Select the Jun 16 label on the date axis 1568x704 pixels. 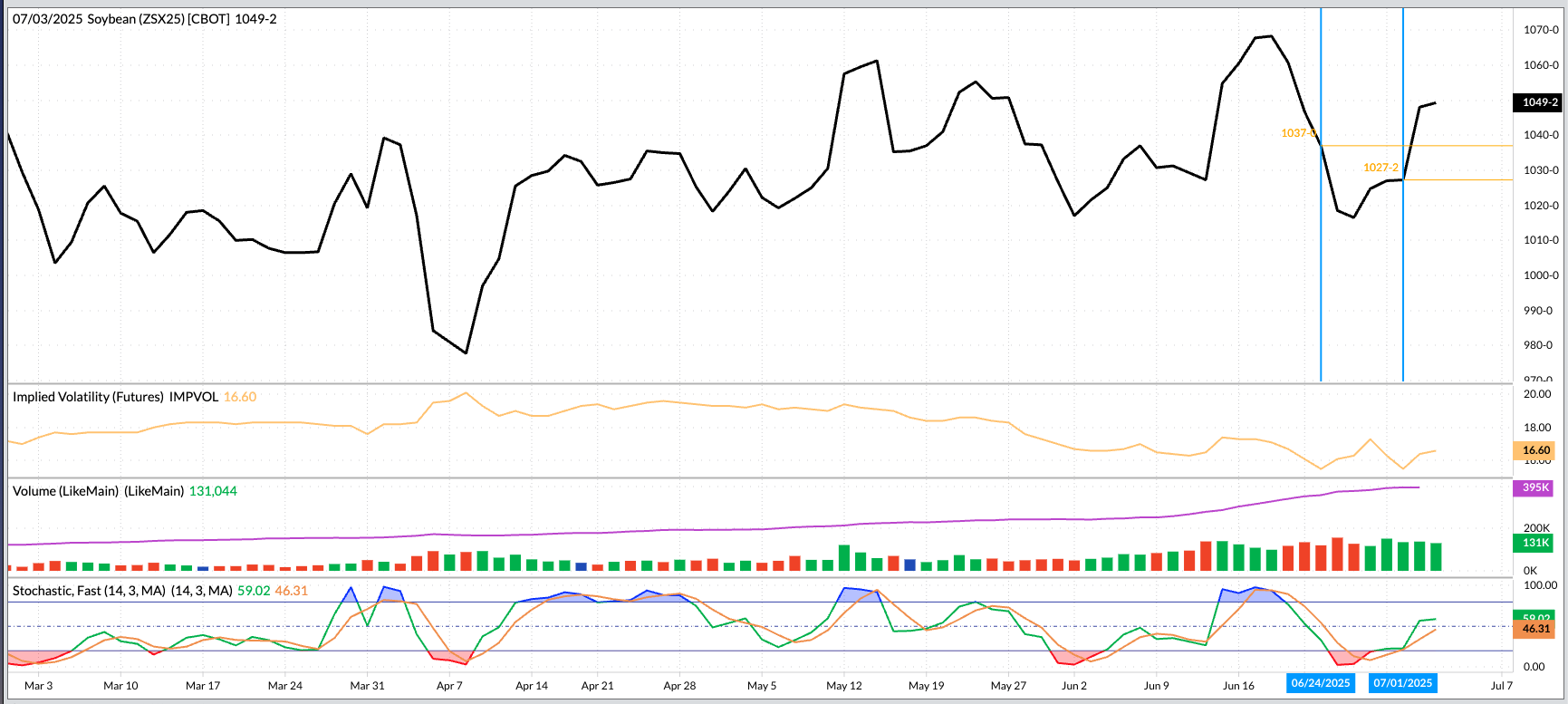click(x=1238, y=686)
